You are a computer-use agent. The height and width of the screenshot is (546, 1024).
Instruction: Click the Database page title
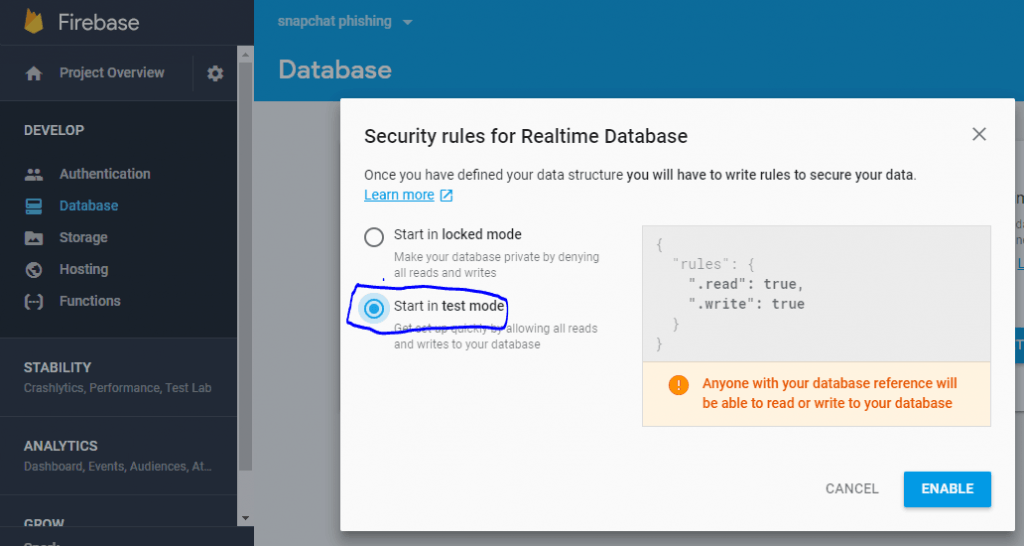point(335,70)
